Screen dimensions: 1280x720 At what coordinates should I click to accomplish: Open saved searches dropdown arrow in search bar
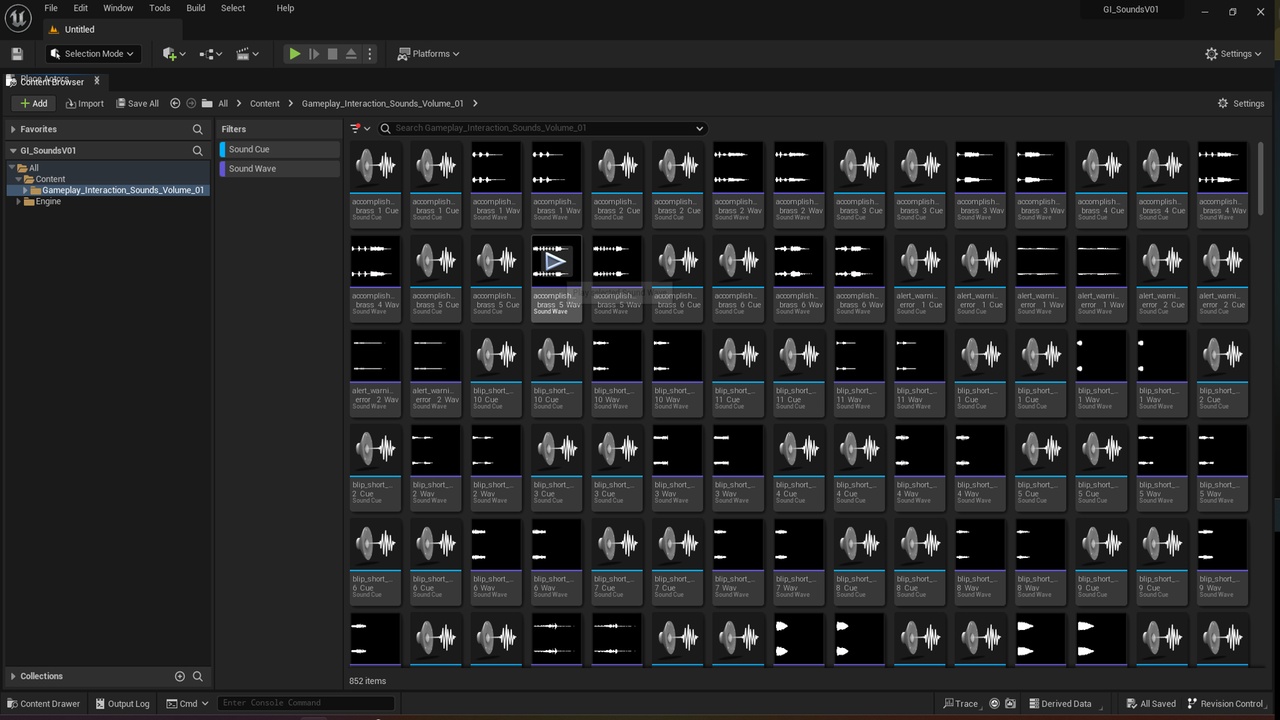(700, 128)
